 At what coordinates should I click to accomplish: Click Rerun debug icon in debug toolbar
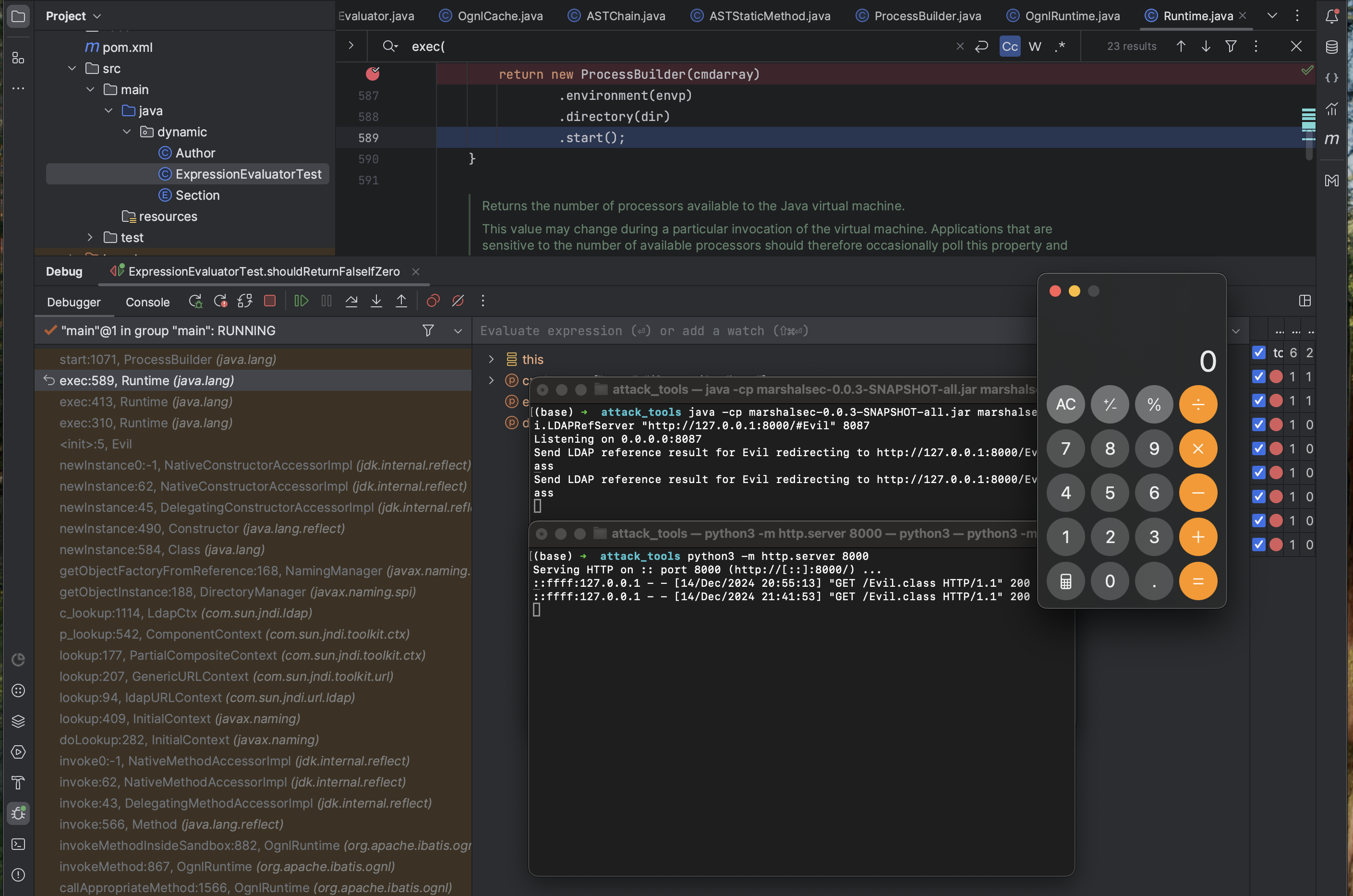point(195,301)
